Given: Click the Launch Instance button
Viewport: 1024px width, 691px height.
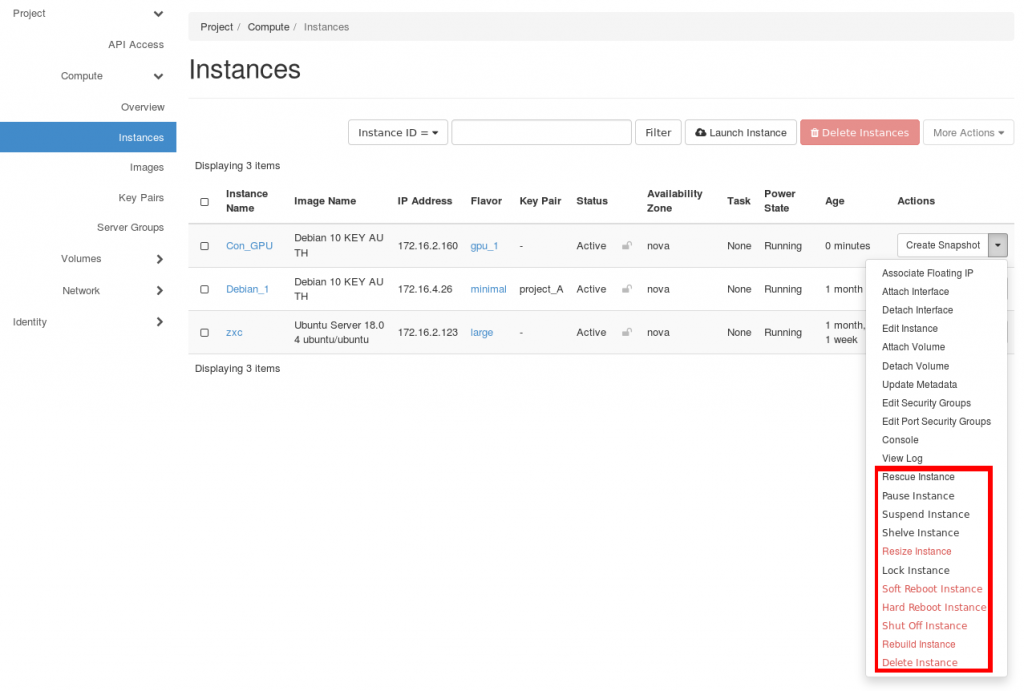Looking at the screenshot, I should click(x=740, y=133).
